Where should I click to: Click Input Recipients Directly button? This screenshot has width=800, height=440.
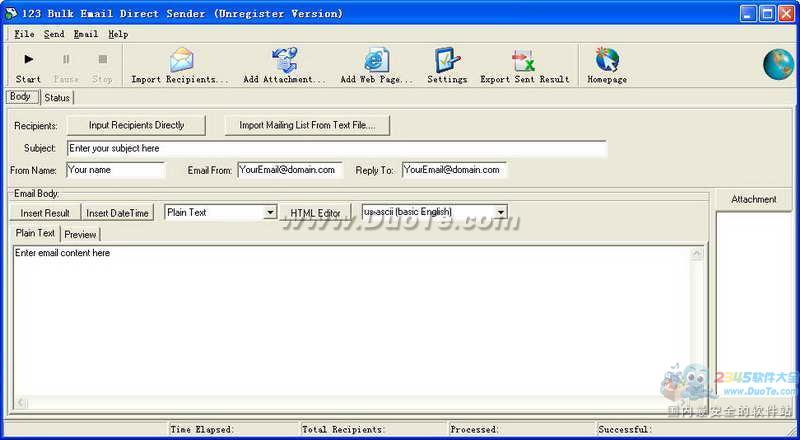point(136,125)
